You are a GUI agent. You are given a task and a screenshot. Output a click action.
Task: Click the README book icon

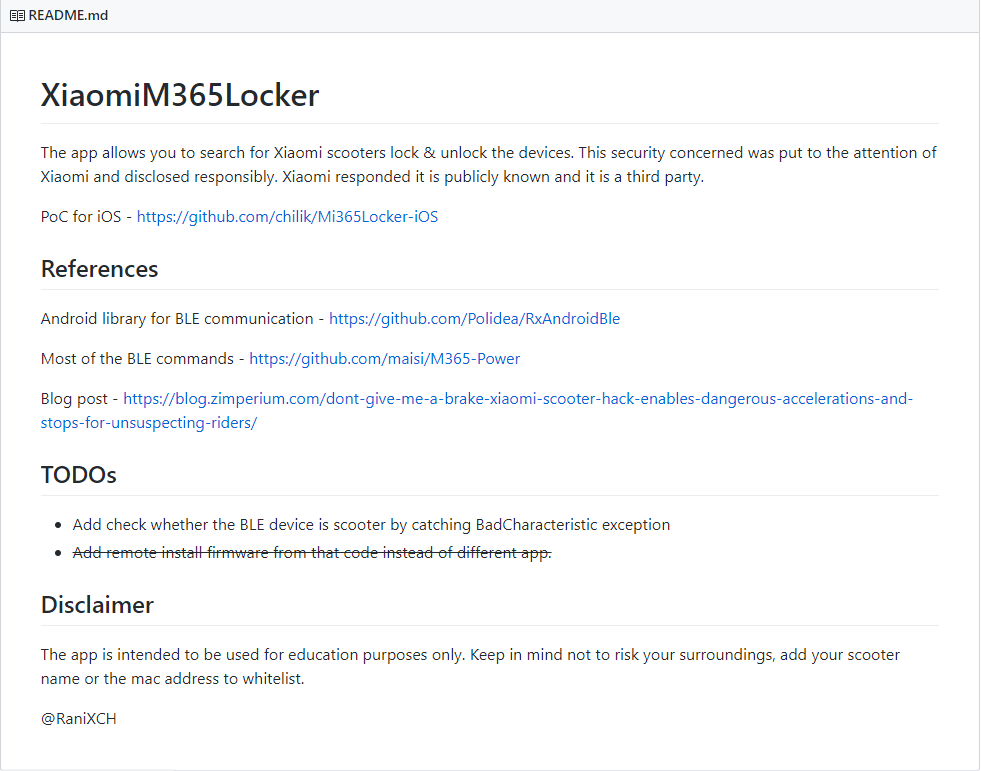tap(17, 16)
